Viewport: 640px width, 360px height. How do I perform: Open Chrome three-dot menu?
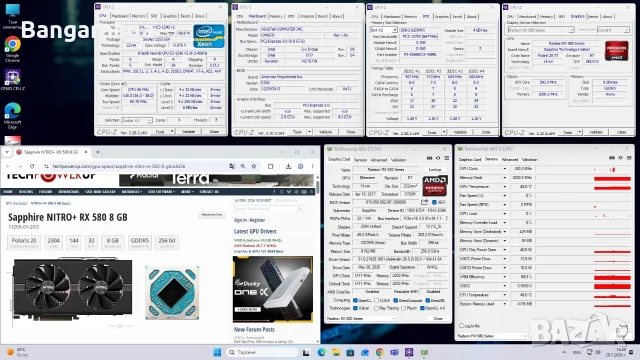click(x=312, y=166)
